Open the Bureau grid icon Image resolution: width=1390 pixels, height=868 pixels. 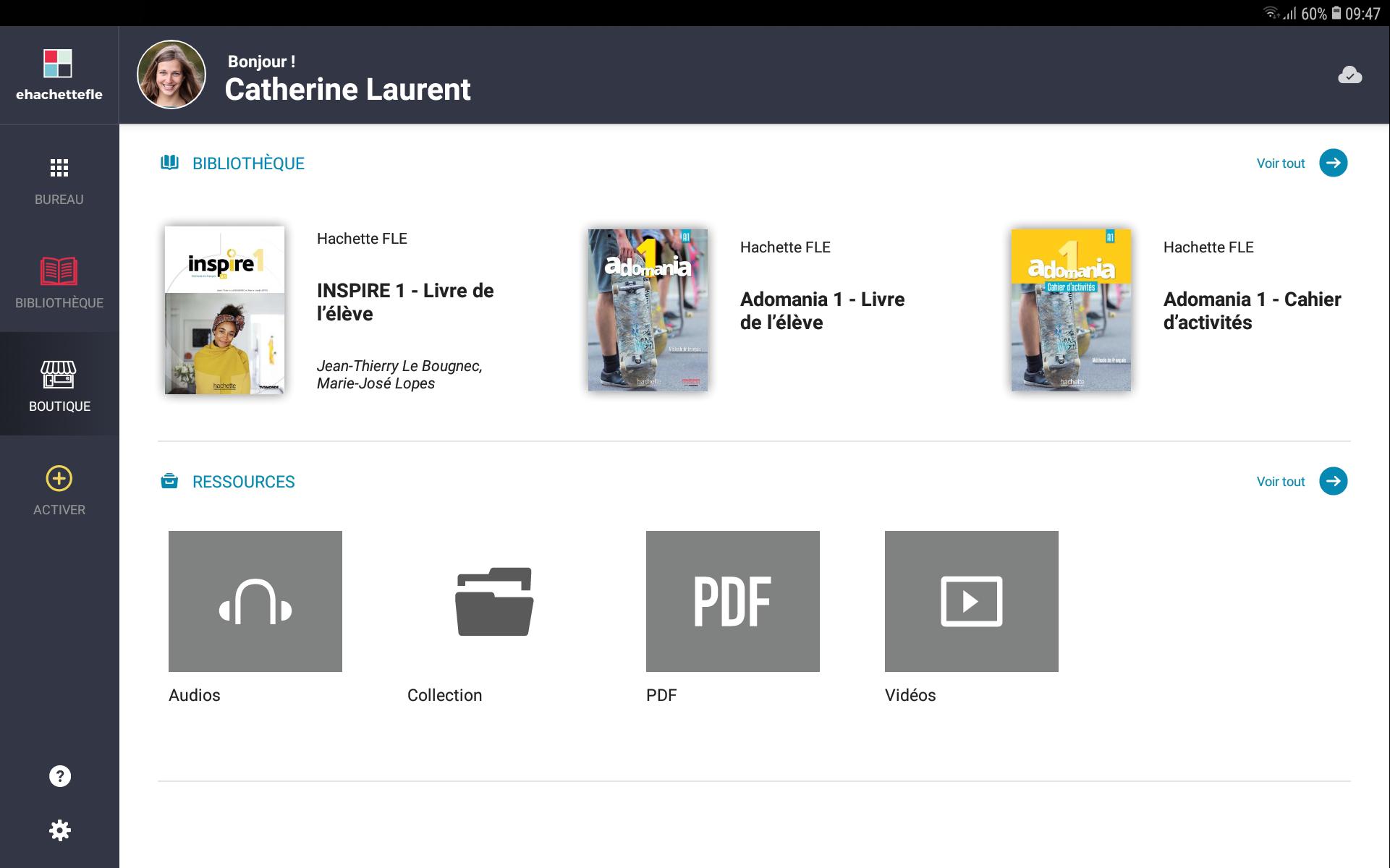(59, 169)
